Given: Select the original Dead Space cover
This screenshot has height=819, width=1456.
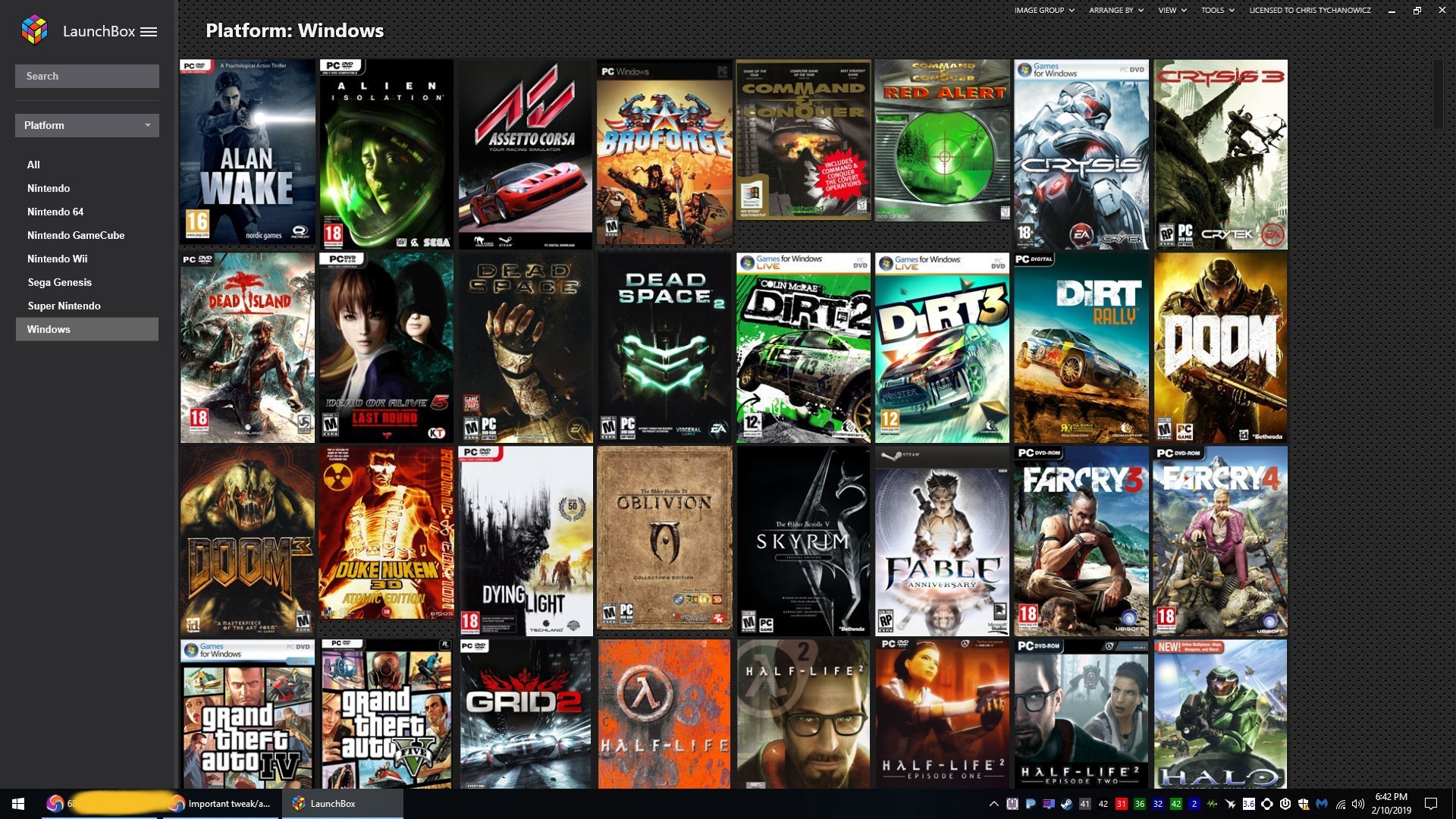Looking at the screenshot, I should coord(526,348).
